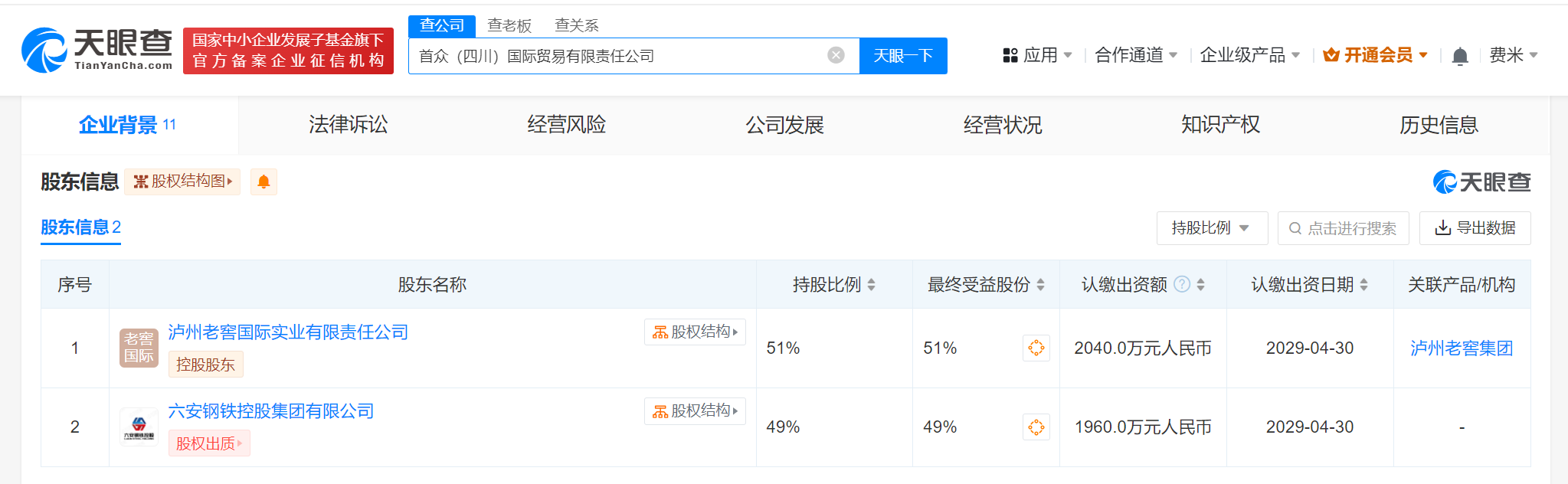The width and height of the screenshot is (1568, 484).
Task: Sort by 最终受益股份 column
Action: tap(1040, 285)
